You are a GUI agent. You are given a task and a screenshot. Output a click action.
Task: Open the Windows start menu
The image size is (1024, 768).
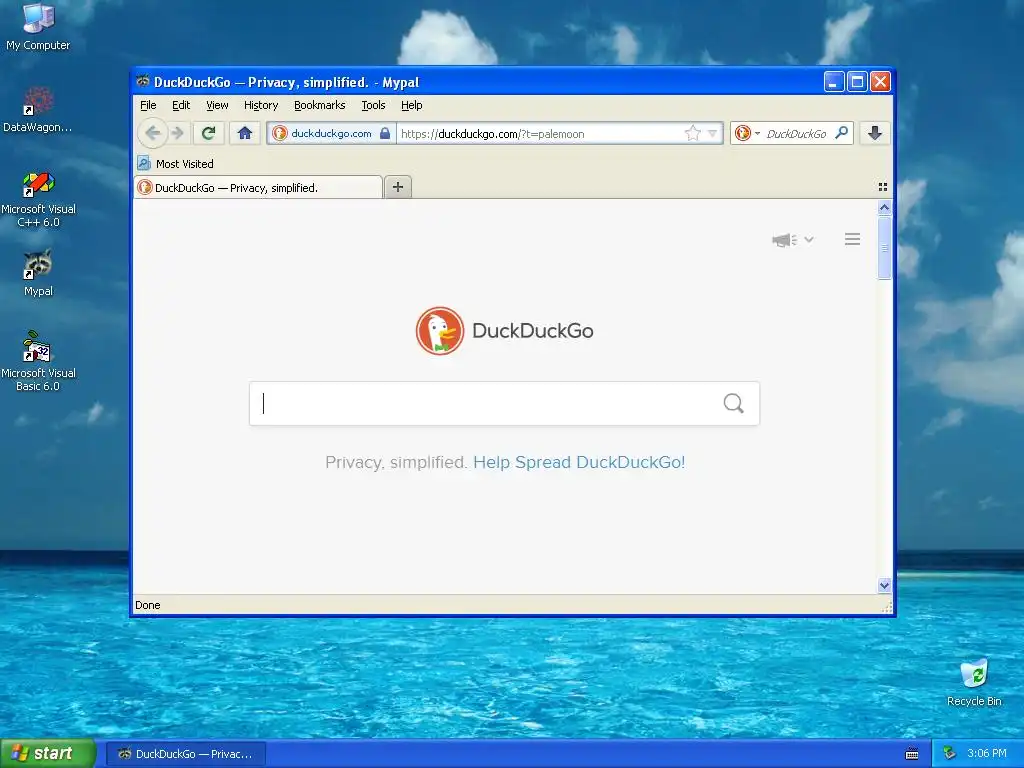pyautogui.click(x=48, y=754)
